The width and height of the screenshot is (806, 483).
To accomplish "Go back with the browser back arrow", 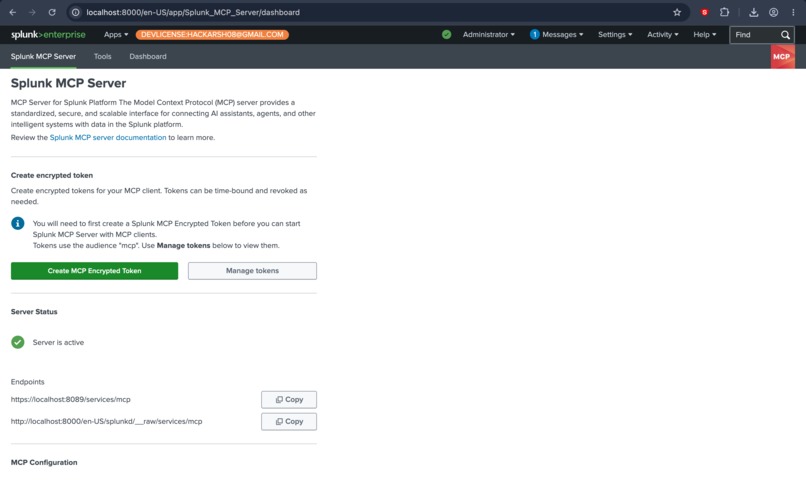I will (13, 12).
